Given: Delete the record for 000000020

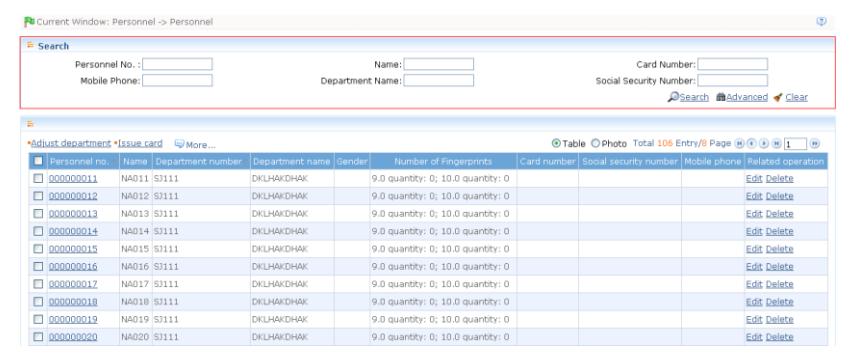Looking at the screenshot, I should click(779, 337).
